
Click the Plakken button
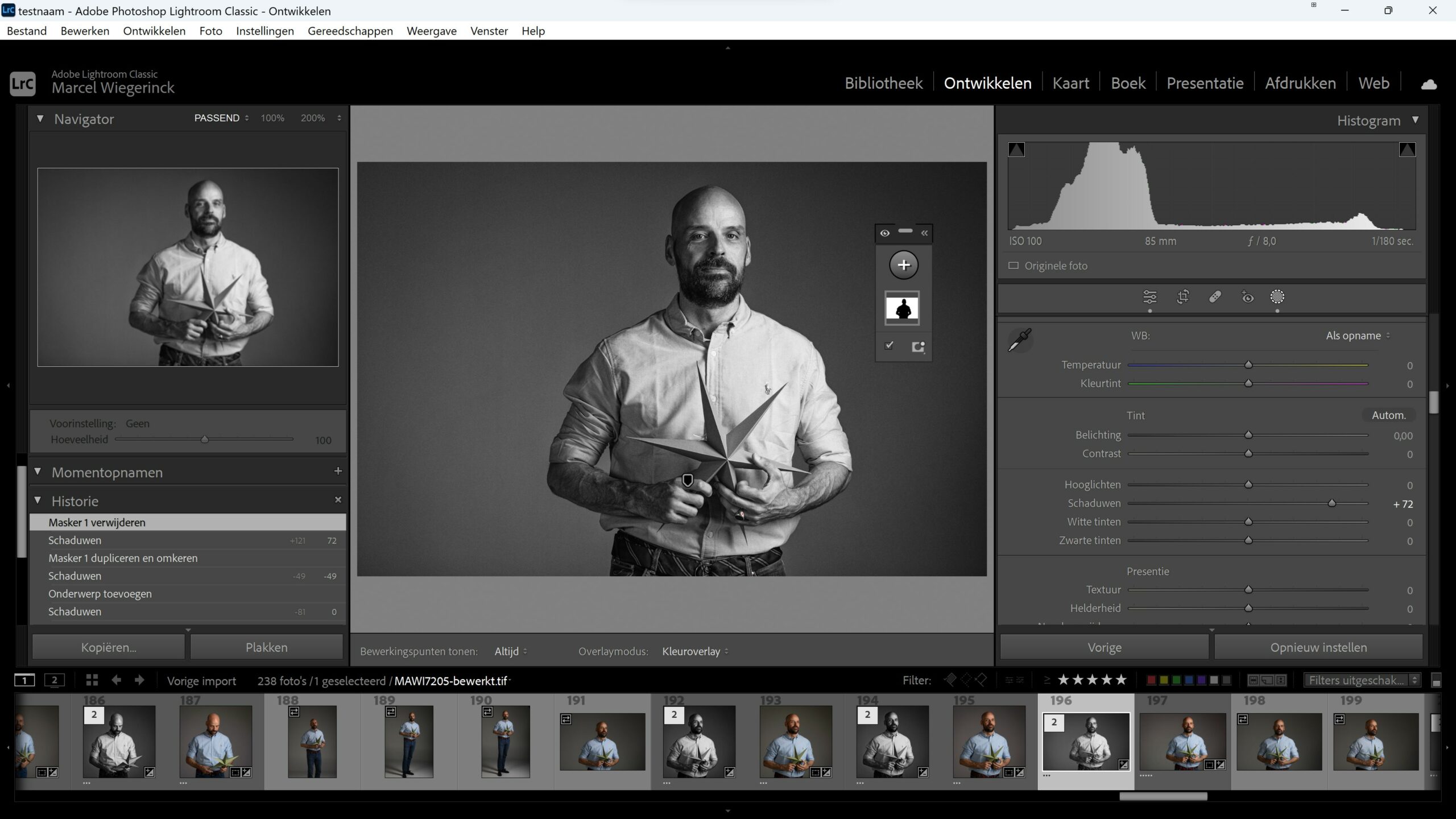266,647
